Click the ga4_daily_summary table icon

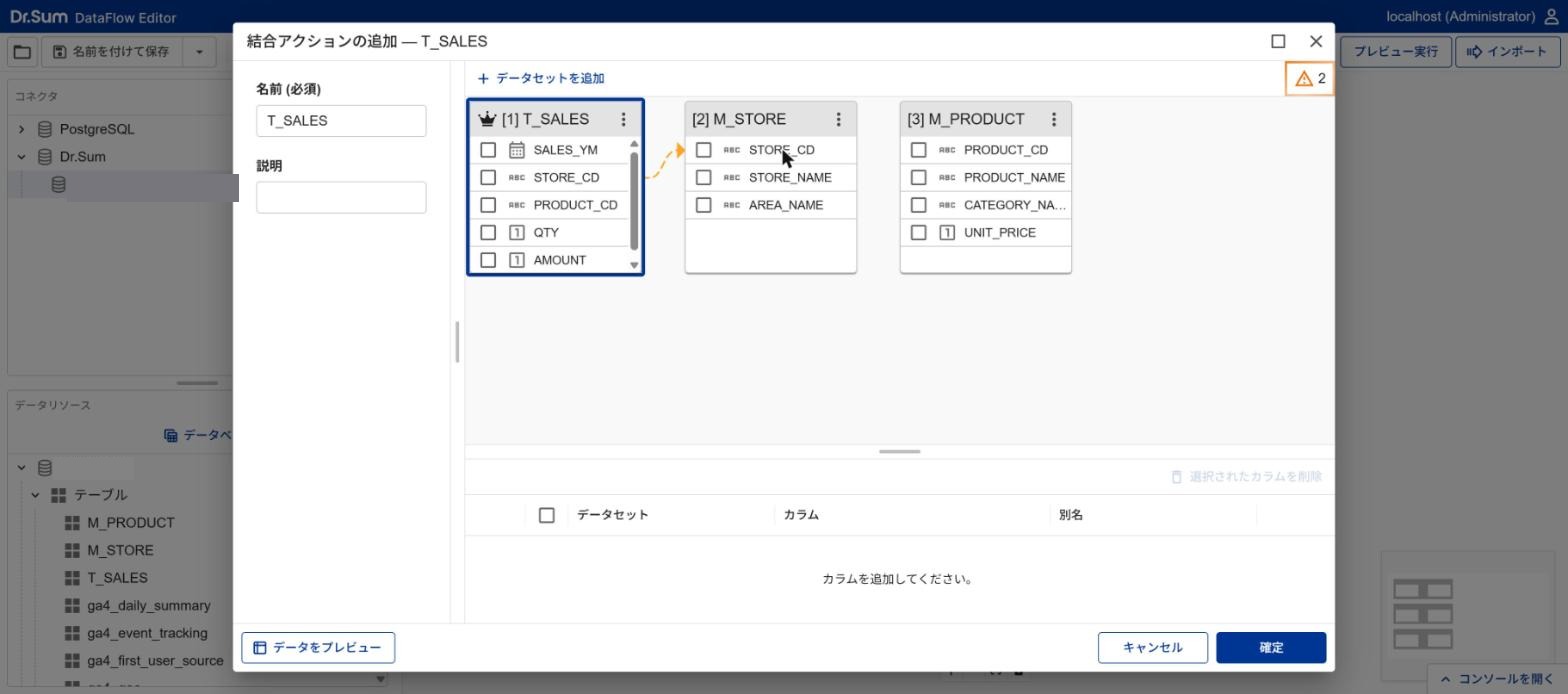pyautogui.click(x=72, y=606)
